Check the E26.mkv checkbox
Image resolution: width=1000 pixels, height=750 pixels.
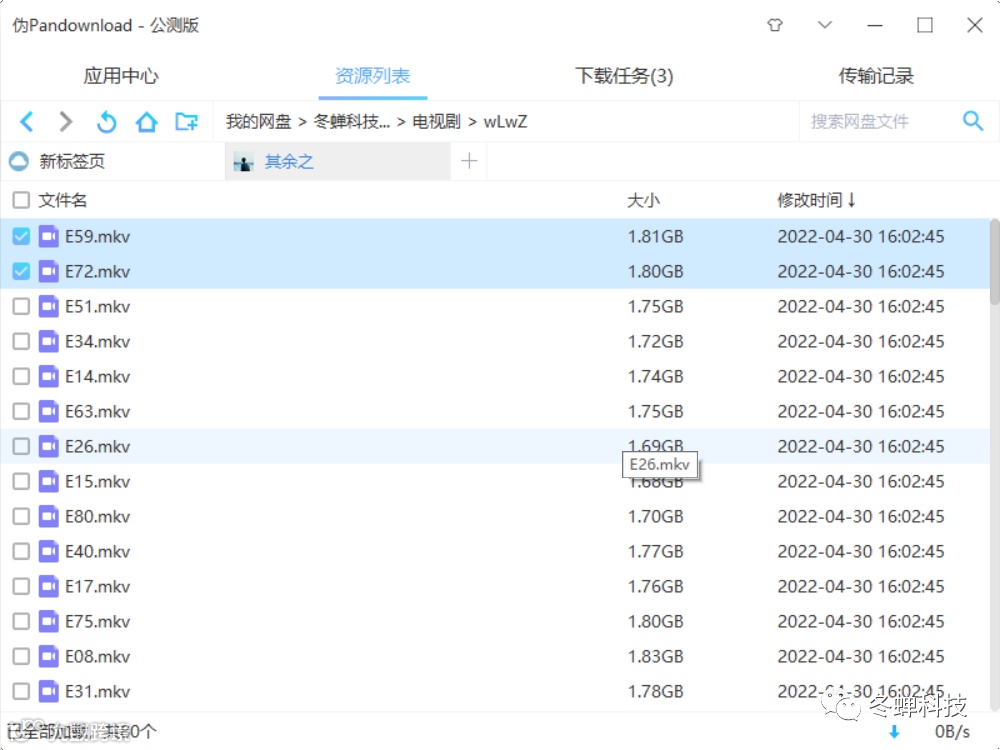[x=21, y=446]
